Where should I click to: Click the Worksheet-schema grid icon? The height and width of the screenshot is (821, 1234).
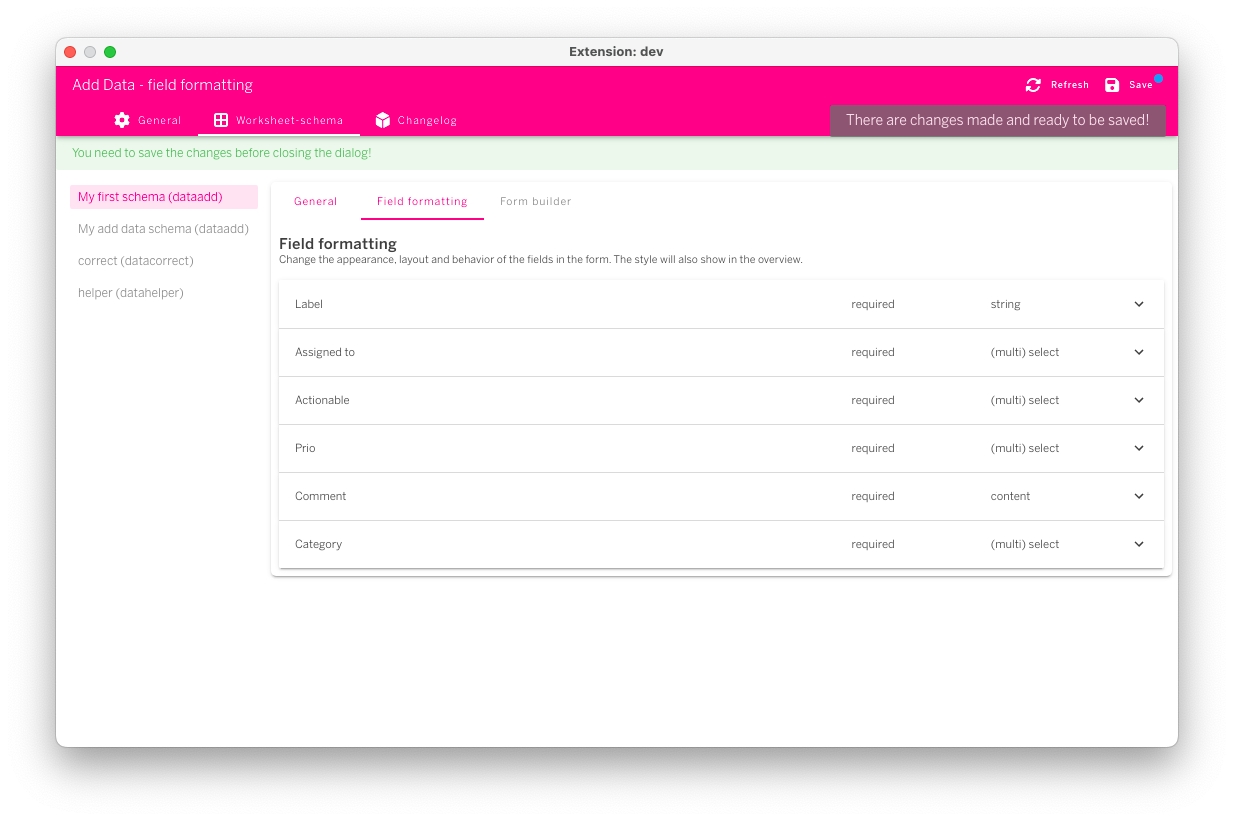[221, 120]
